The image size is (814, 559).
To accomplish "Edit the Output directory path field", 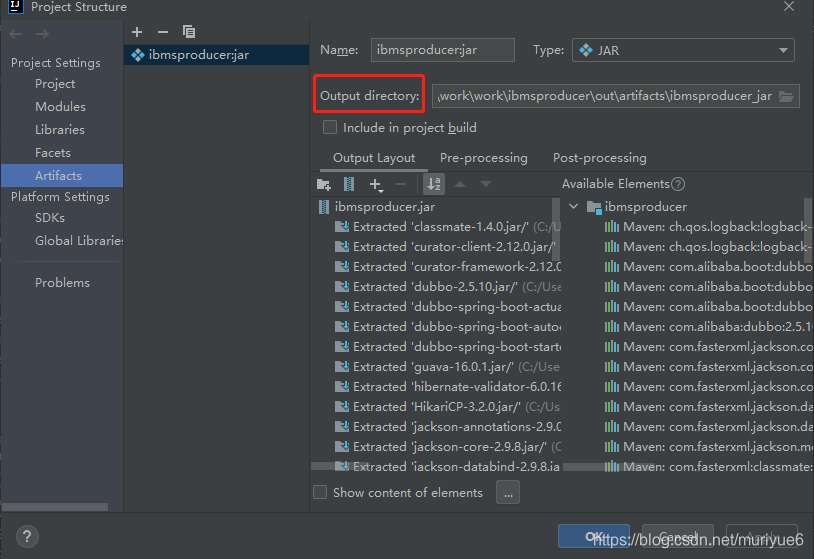I will pos(616,97).
